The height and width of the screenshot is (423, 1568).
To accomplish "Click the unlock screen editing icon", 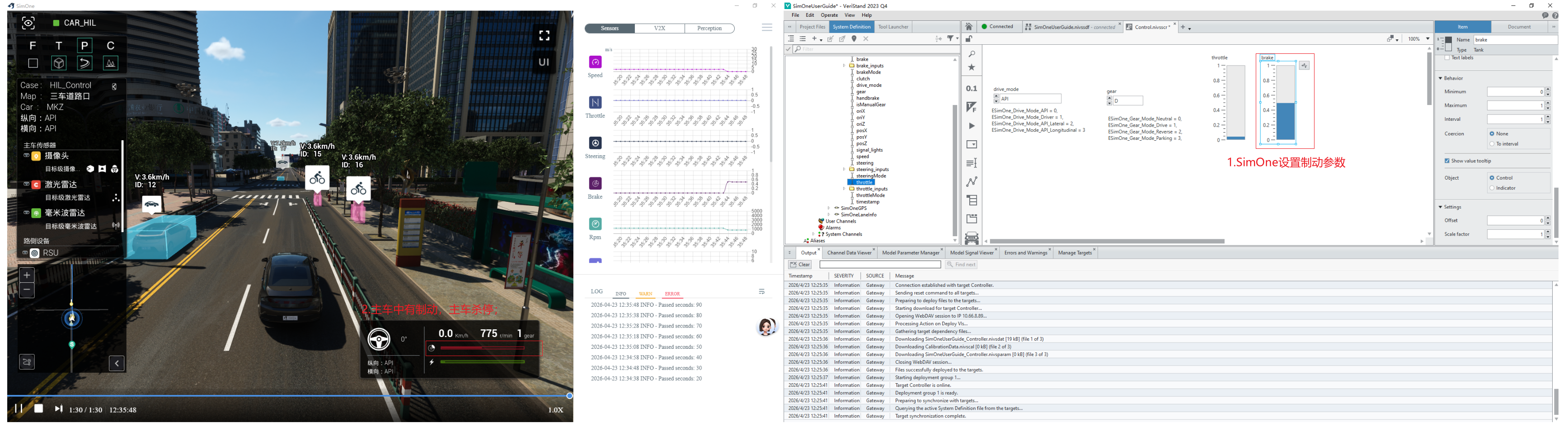I will pos(968,39).
